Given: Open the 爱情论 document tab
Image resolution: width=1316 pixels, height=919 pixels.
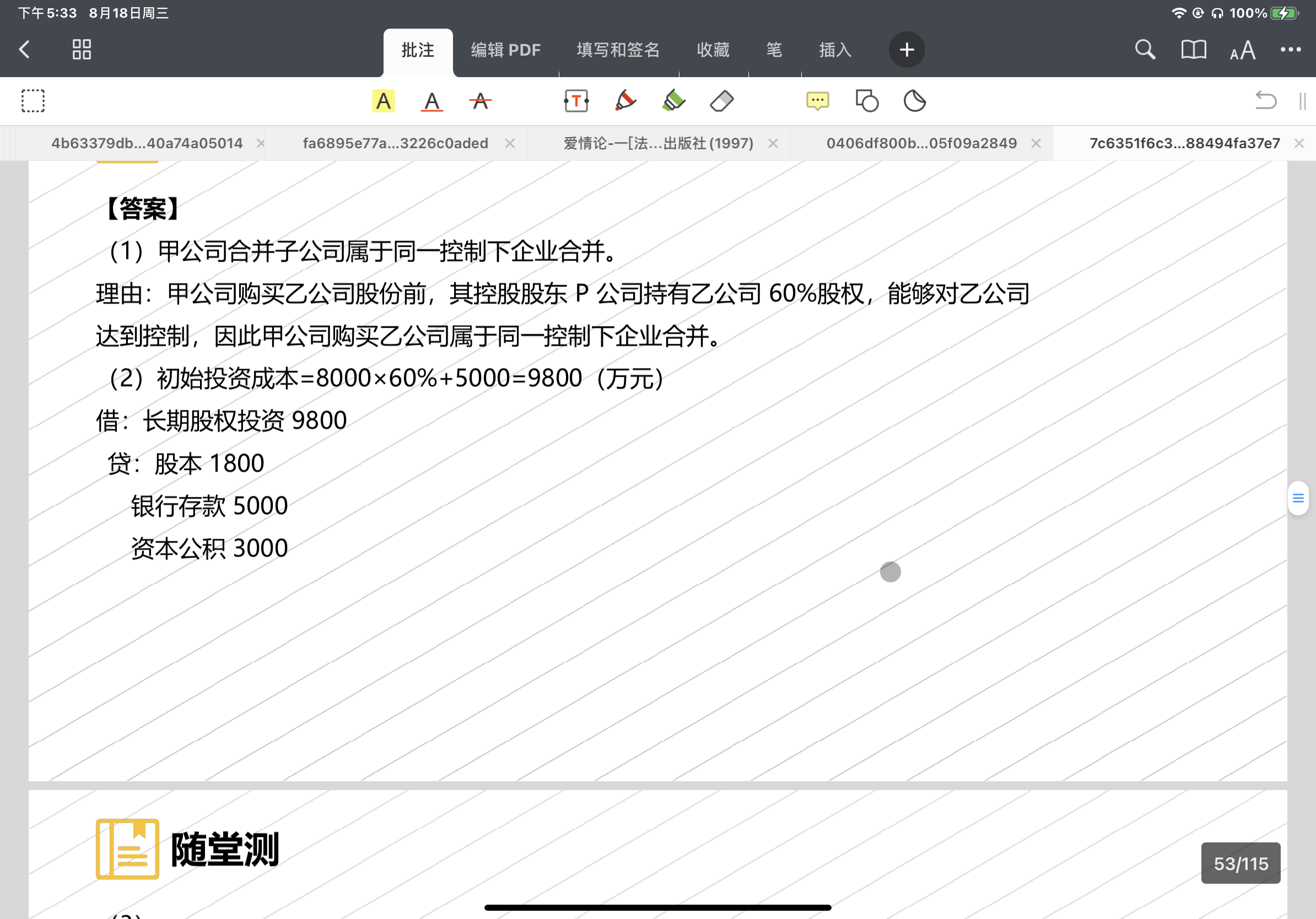Looking at the screenshot, I should (658, 143).
